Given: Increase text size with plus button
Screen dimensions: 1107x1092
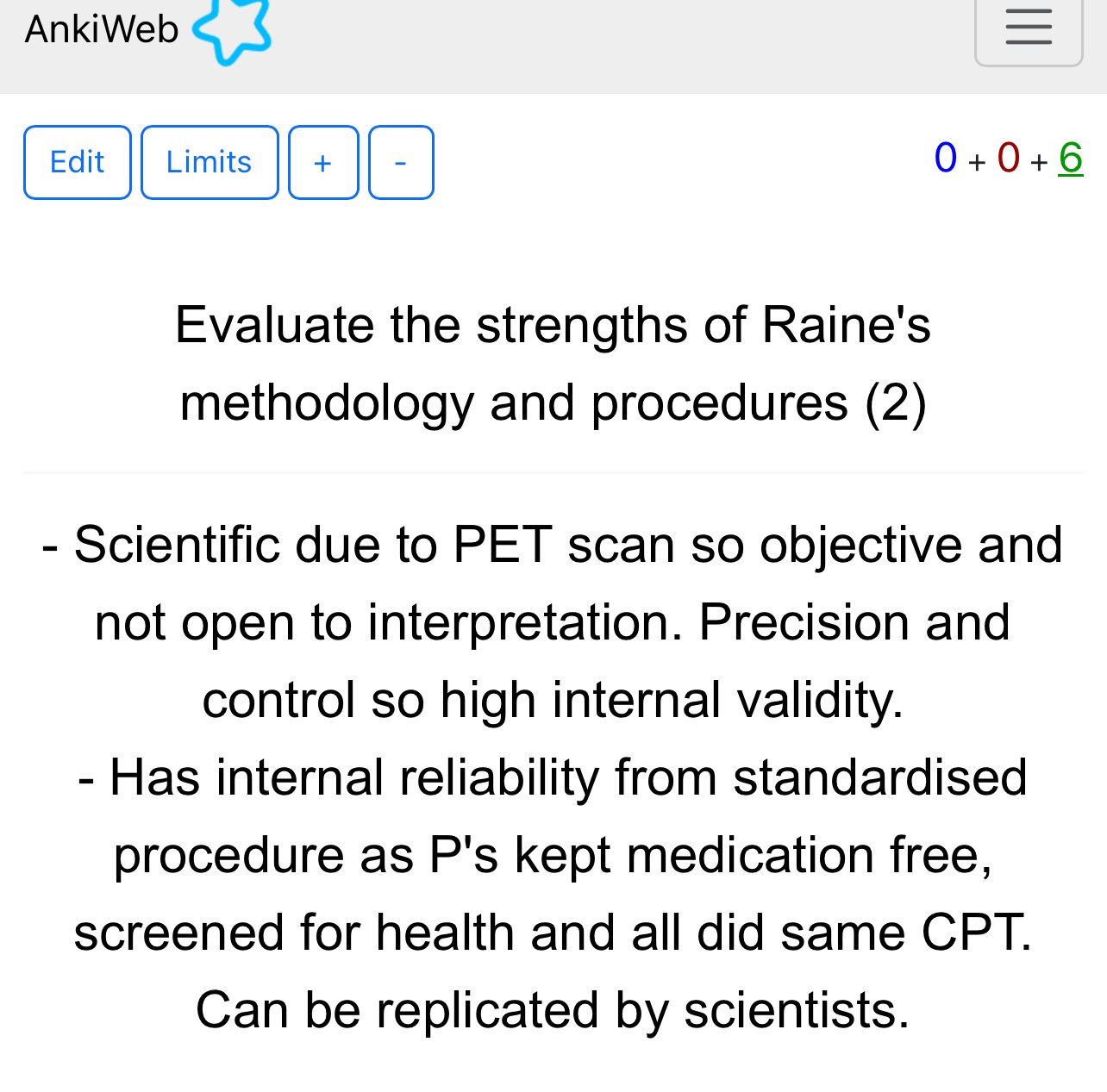Looking at the screenshot, I should point(323,162).
